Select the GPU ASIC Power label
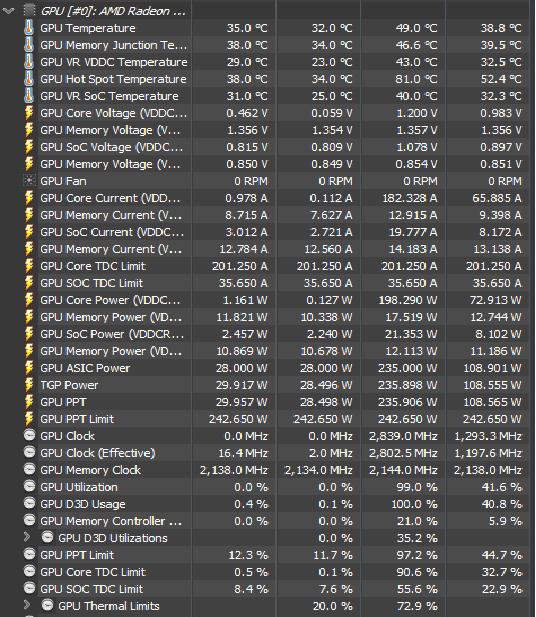The image size is (536, 617). click(x=85, y=368)
